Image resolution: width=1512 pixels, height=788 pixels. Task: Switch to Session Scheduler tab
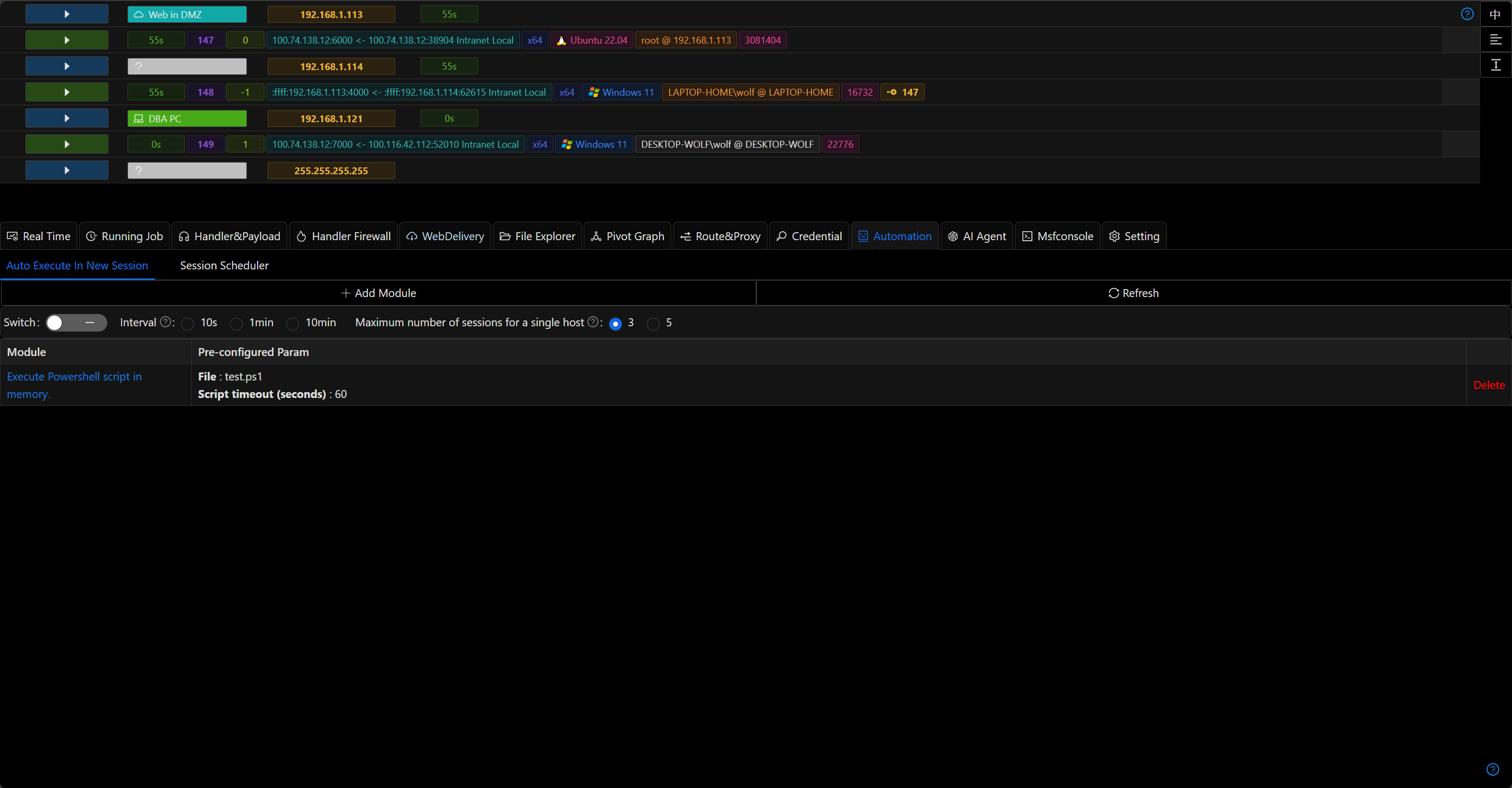point(224,265)
